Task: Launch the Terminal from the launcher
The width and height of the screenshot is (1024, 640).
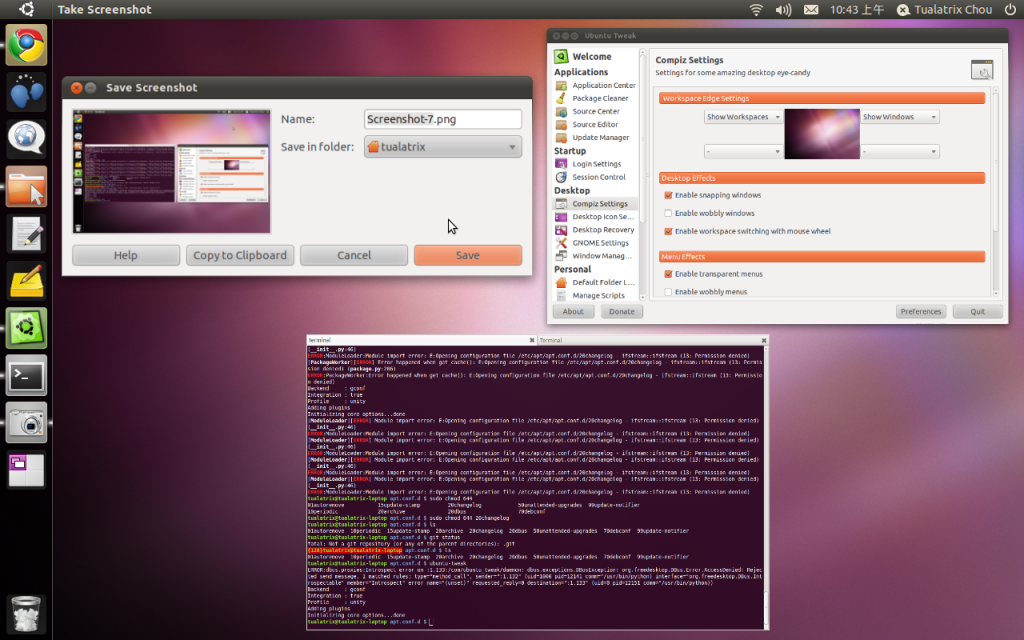Action: [x=26, y=375]
